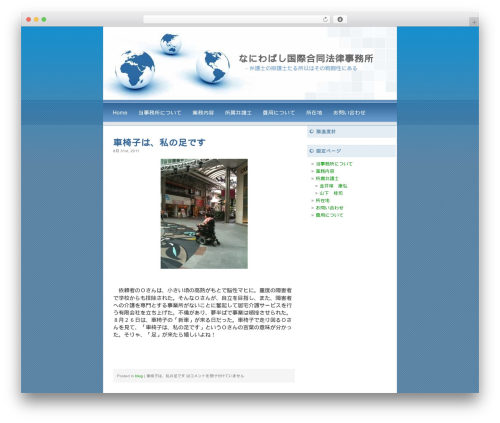
Task: Open a new tab with the plus button
Action: tap(474, 22)
